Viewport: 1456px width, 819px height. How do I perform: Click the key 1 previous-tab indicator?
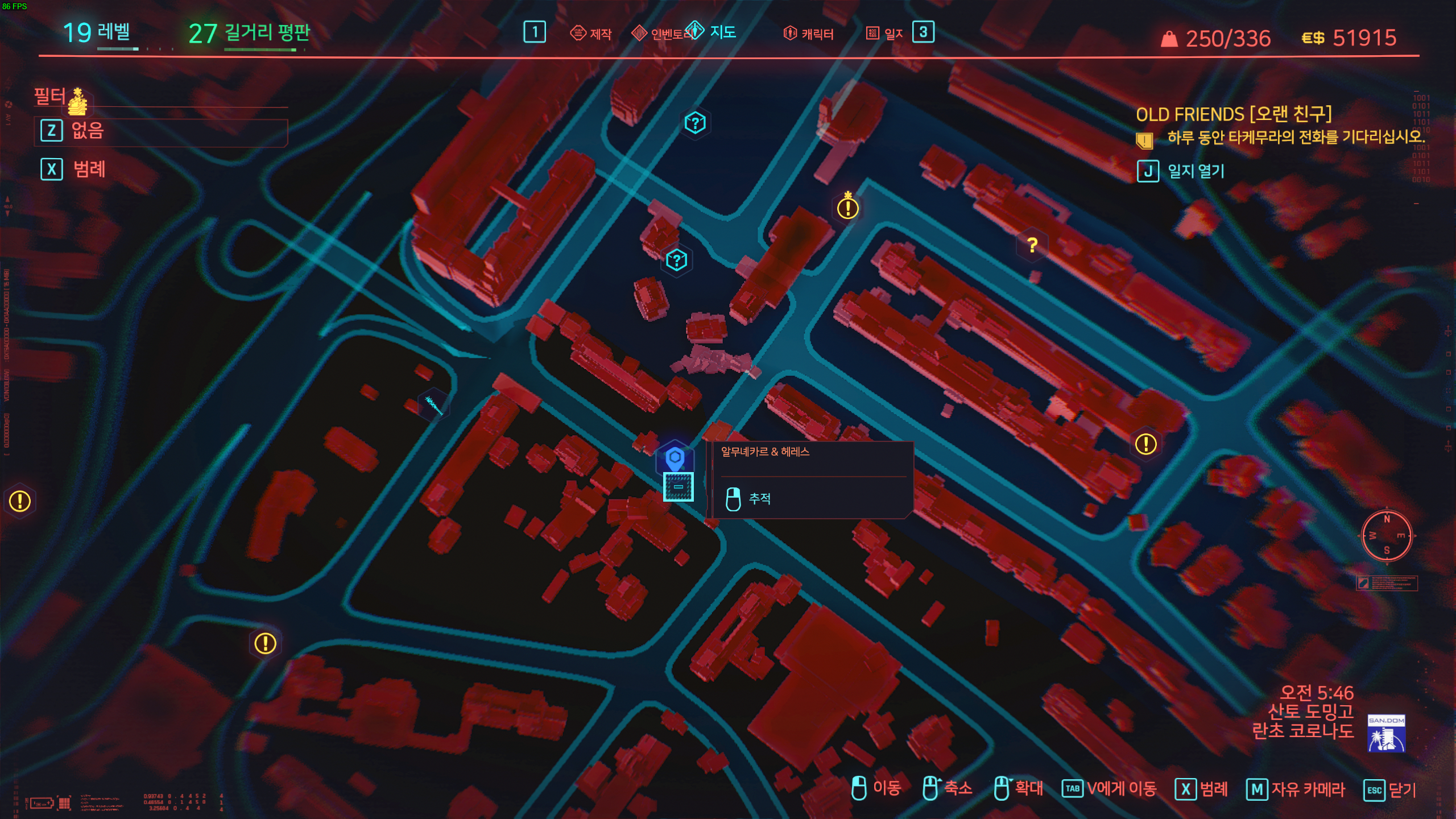pyautogui.click(x=534, y=32)
